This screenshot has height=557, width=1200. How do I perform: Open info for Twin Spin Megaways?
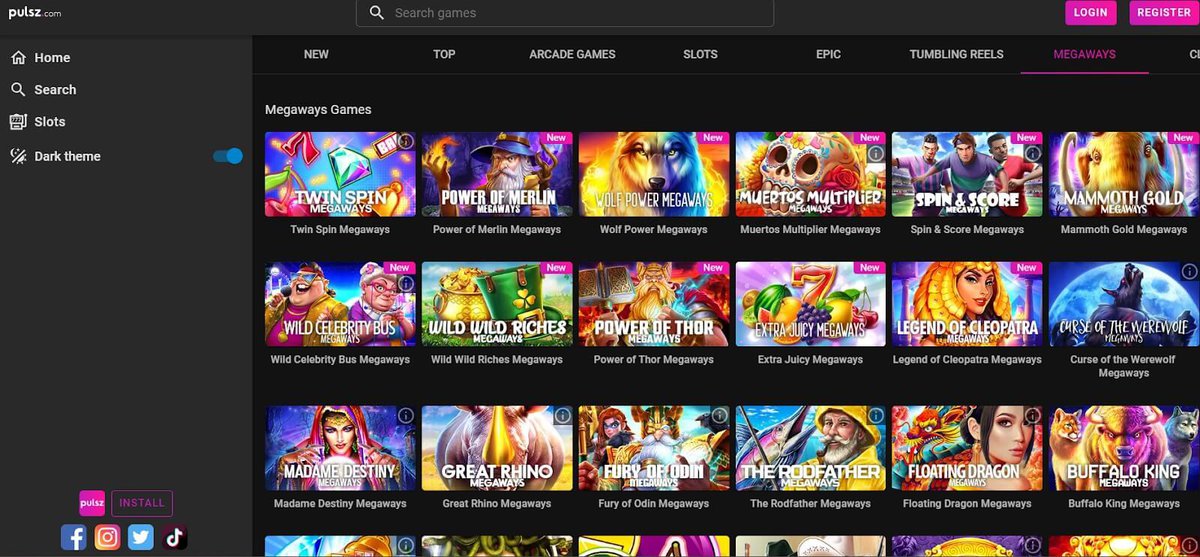point(406,141)
